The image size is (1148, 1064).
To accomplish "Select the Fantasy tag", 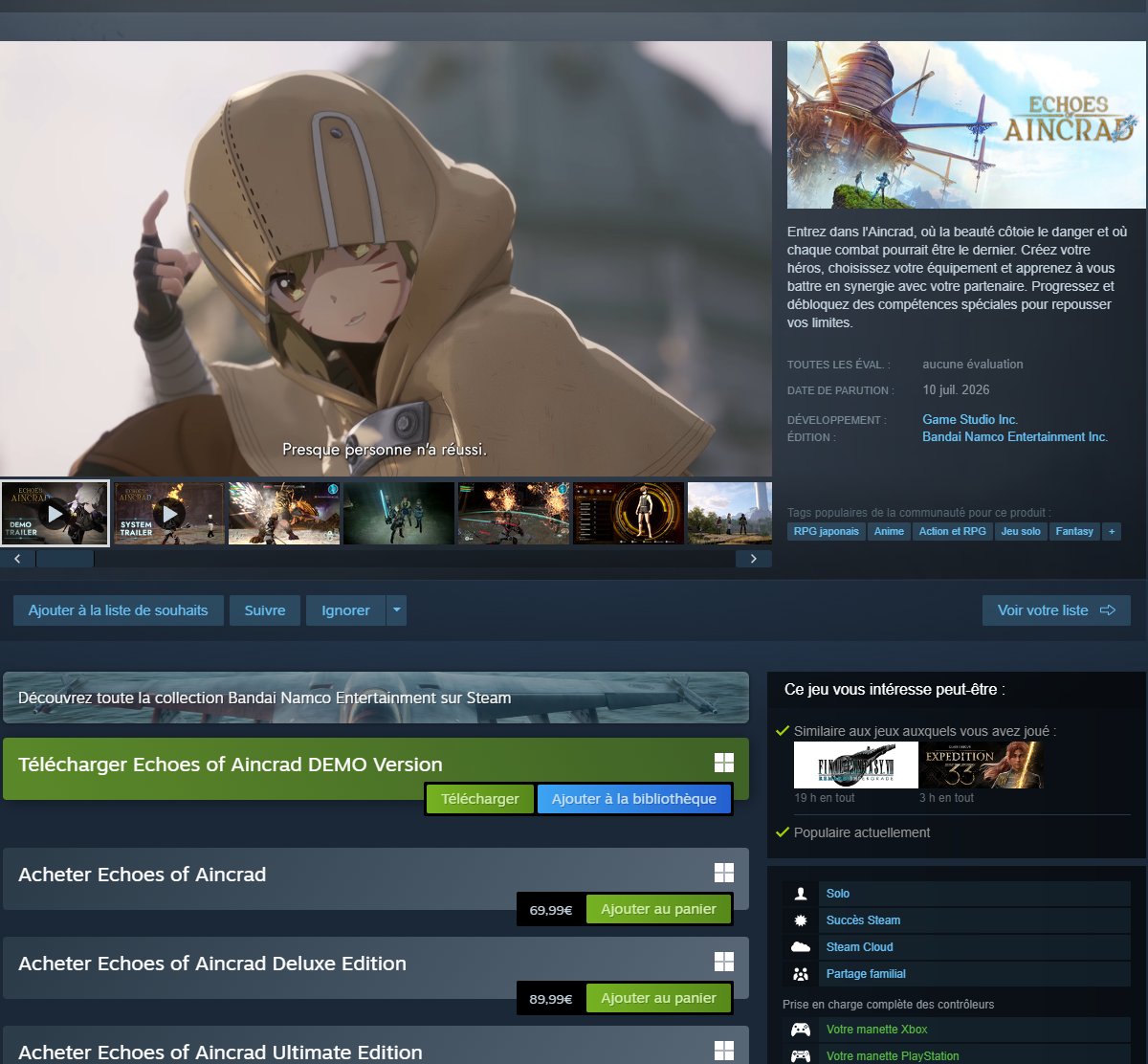I will click(x=1074, y=531).
